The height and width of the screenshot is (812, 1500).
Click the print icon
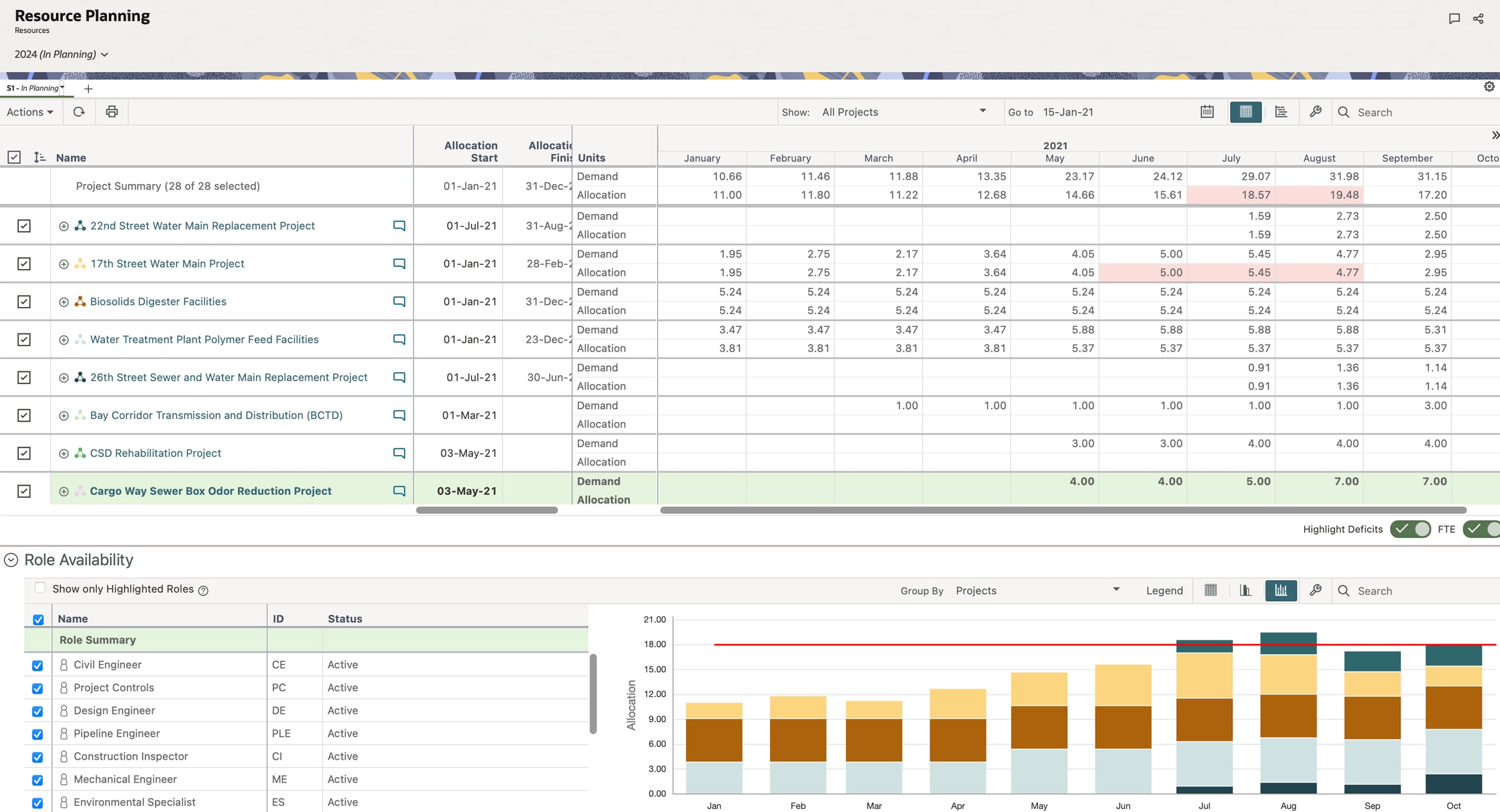pyautogui.click(x=112, y=112)
